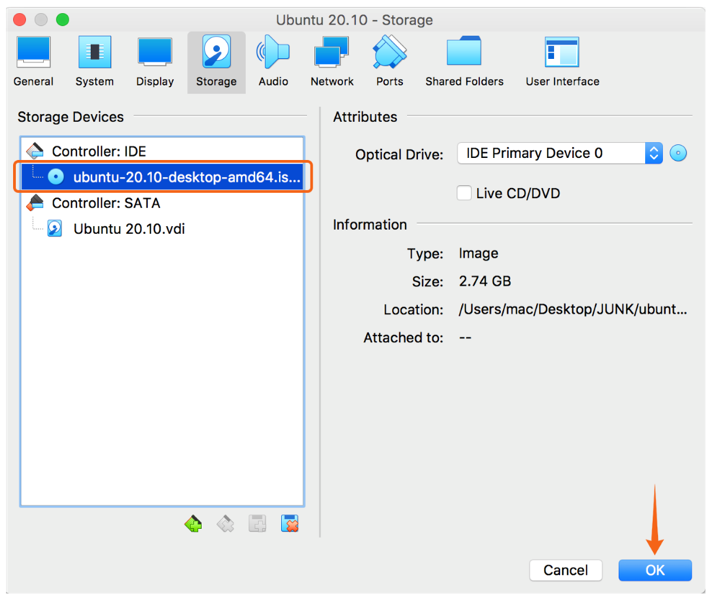Image resolution: width=710 pixels, height=600 pixels.
Task: Click the choose disk image icon next to Optical Drive
Action: click(x=678, y=153)
